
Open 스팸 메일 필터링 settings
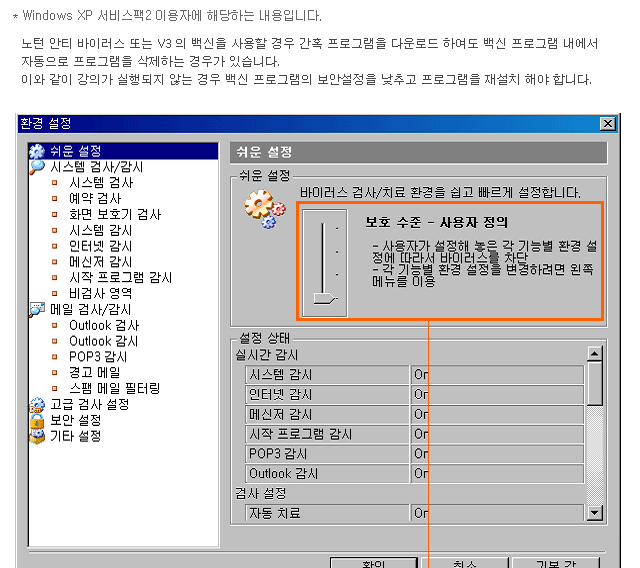pos(114,389)
